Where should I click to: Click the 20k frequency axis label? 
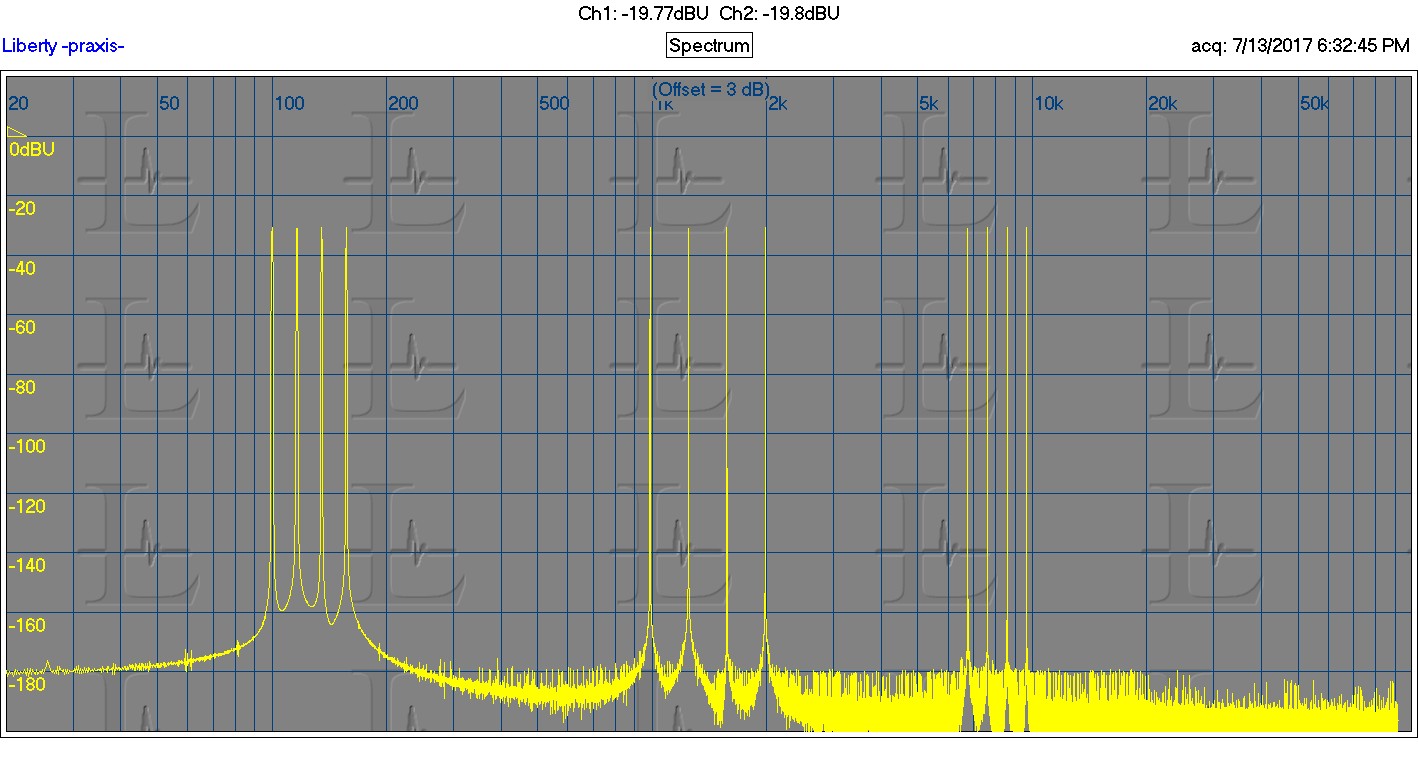coord(1163,103)
